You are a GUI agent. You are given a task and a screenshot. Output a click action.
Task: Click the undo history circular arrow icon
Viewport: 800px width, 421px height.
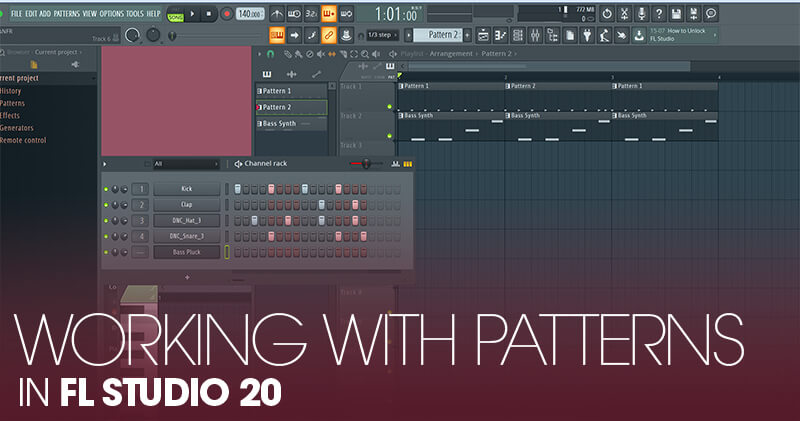[607, 14]
